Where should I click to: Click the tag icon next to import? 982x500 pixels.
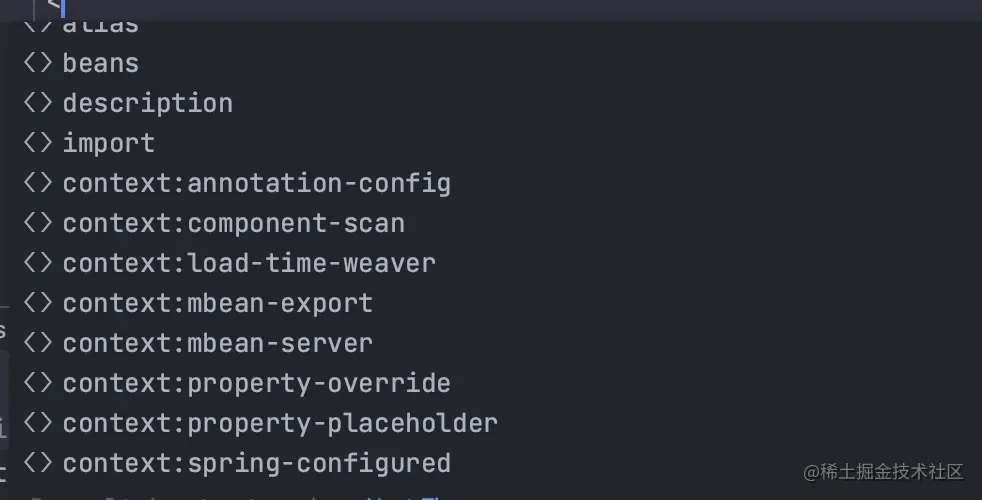coord(37,143)
